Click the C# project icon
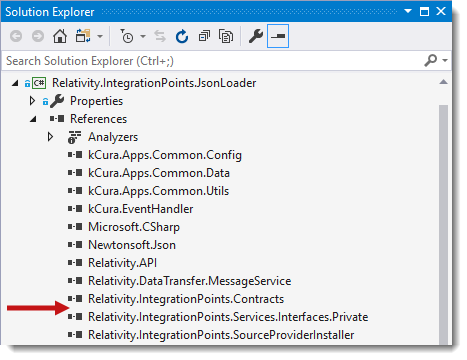 39,83
